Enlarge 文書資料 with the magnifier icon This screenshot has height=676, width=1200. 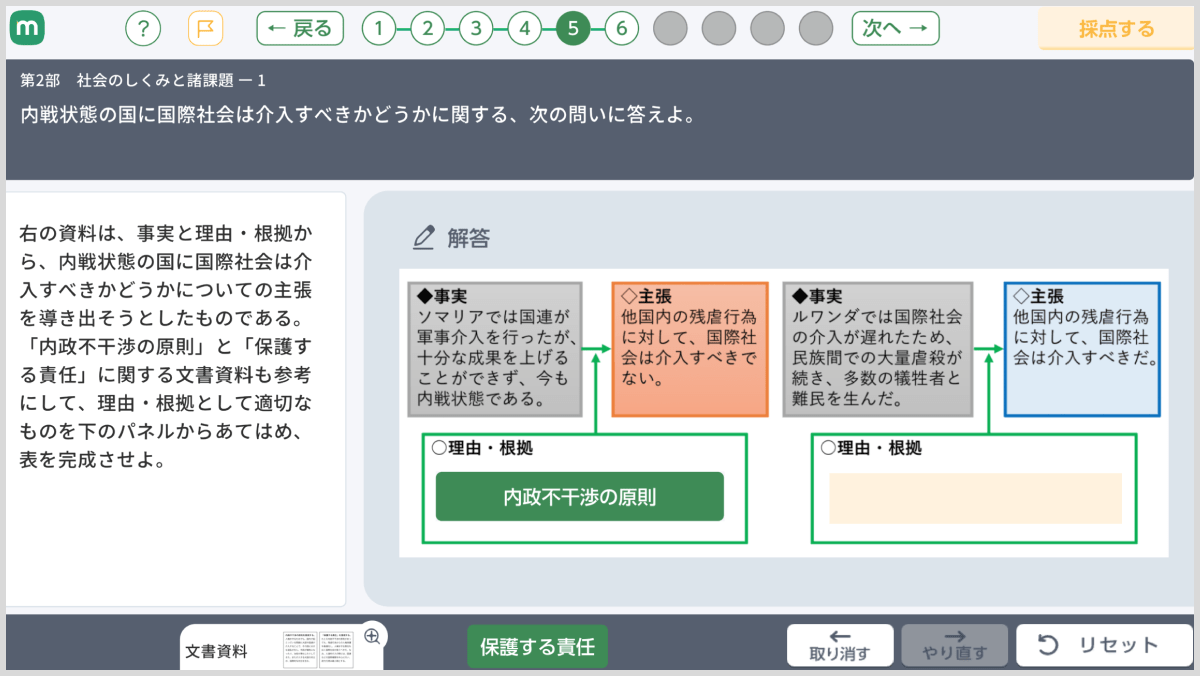(373, 636)
